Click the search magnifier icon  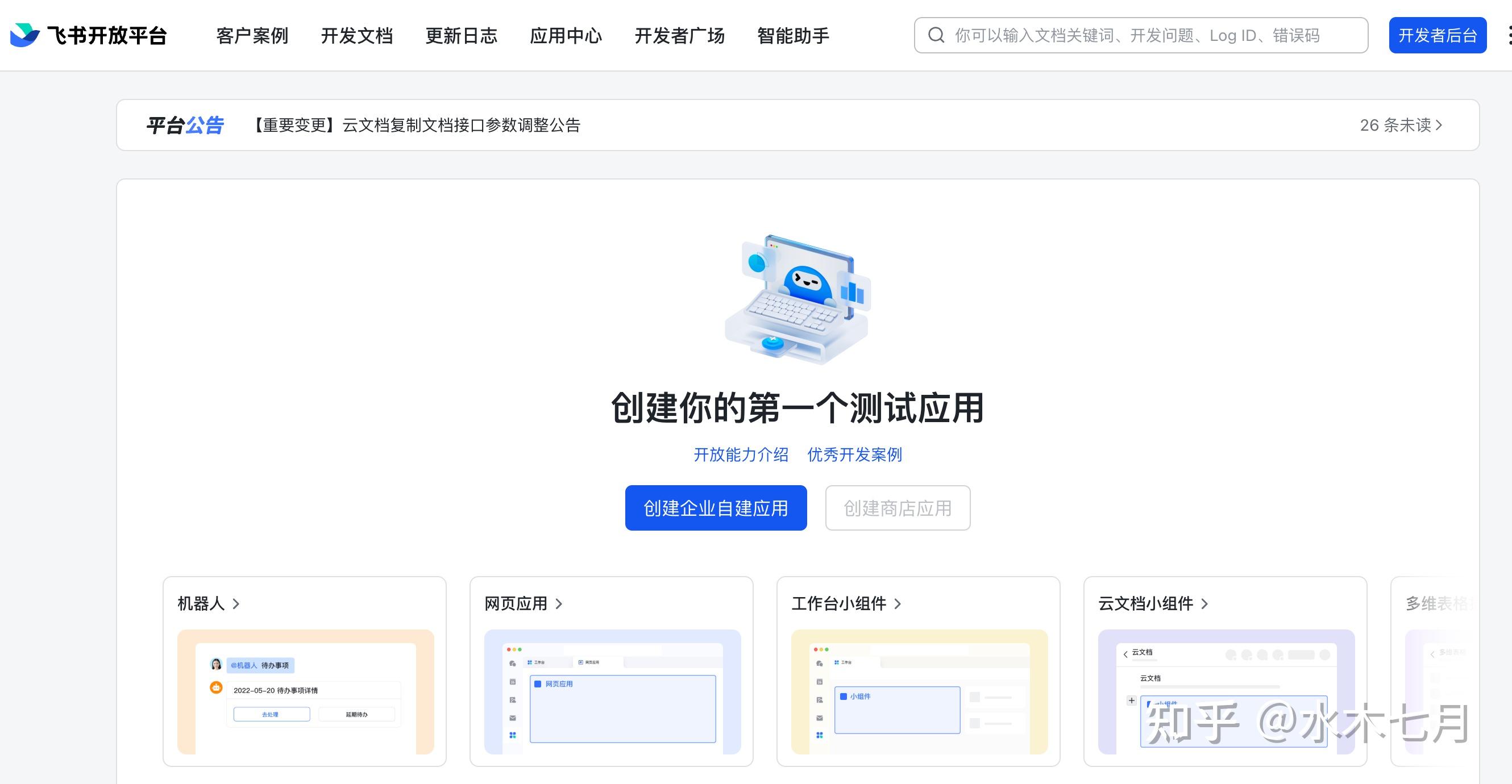coord(936,36)
